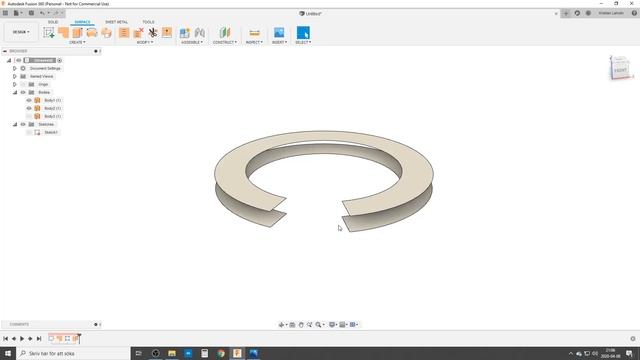This screenshot has width=640, height=360.
Task: Open the Insert dropdown menu
Action: click(280, 42)
